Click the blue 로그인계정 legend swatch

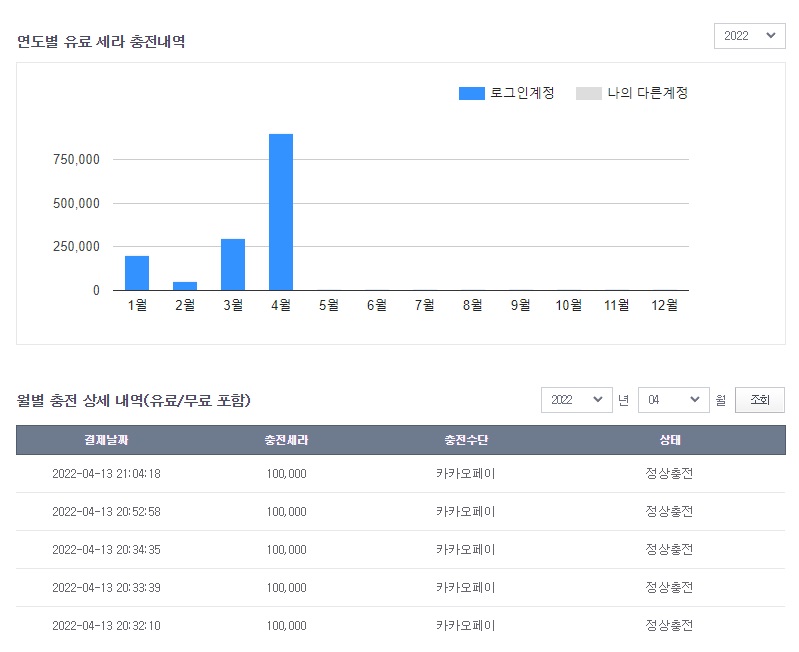tap(471, 93)
